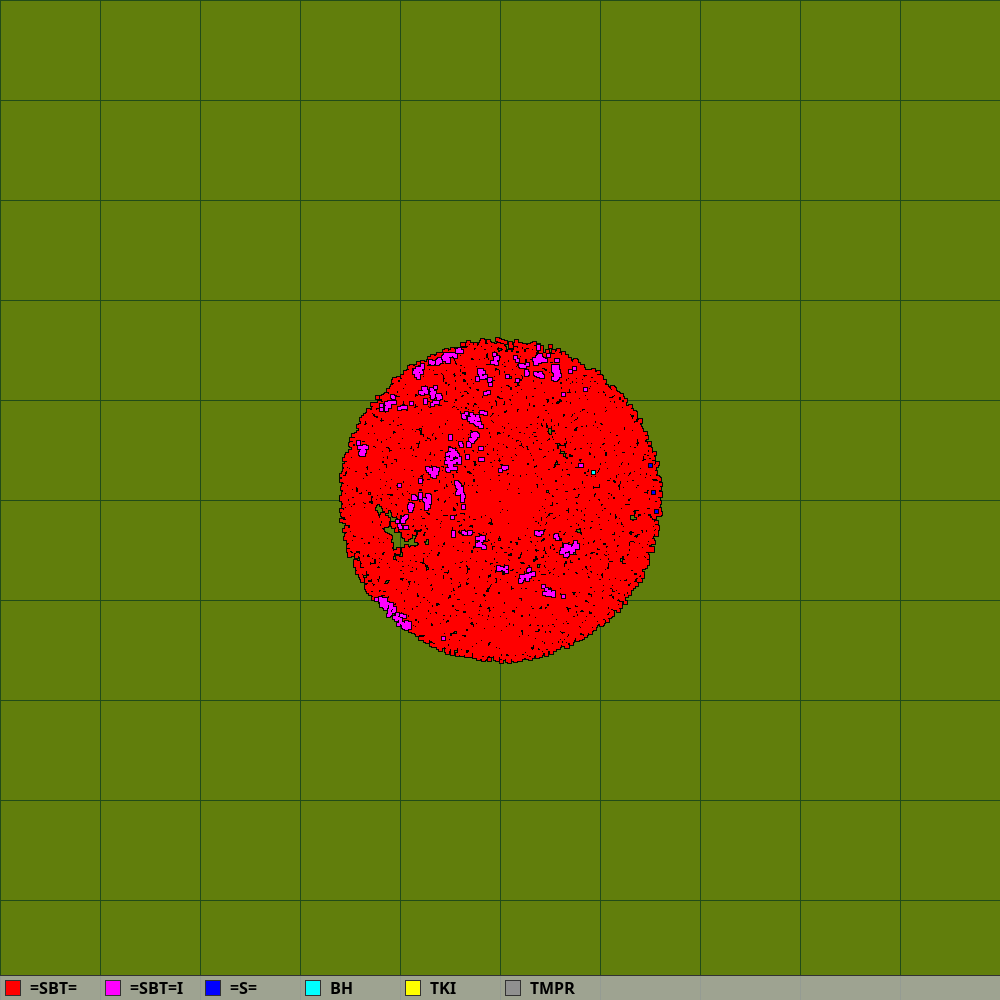The height and width of the screenshot is (1000, 1000).
Task: Click the cyan BH legend swatch
Action: coord(313,988)
